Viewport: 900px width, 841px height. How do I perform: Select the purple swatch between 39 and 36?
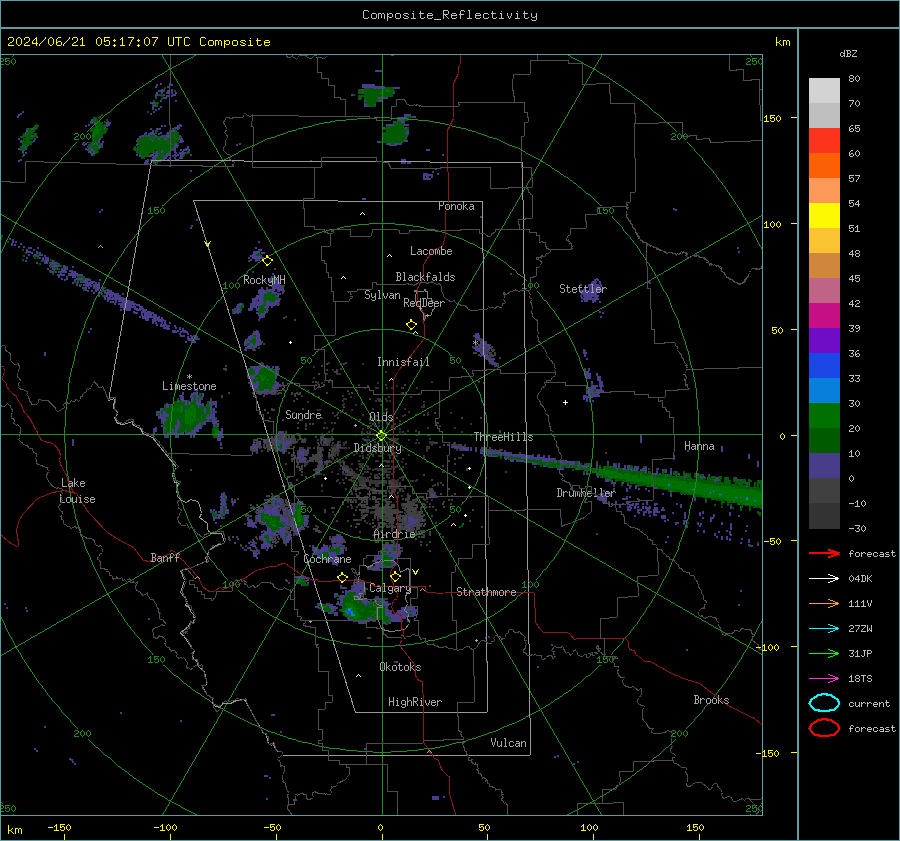pos(824,341)
